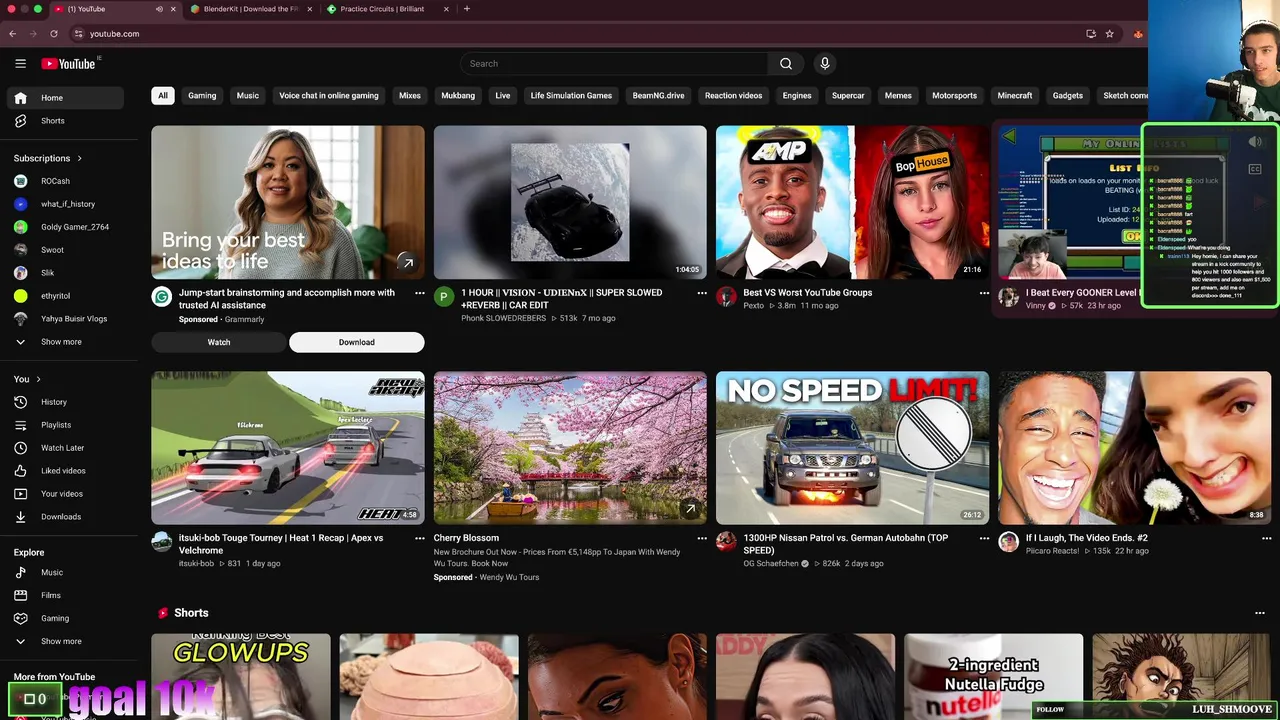Open Films under Explore
This screenshot has height=720, width=1280.
[x=66, y=596]
